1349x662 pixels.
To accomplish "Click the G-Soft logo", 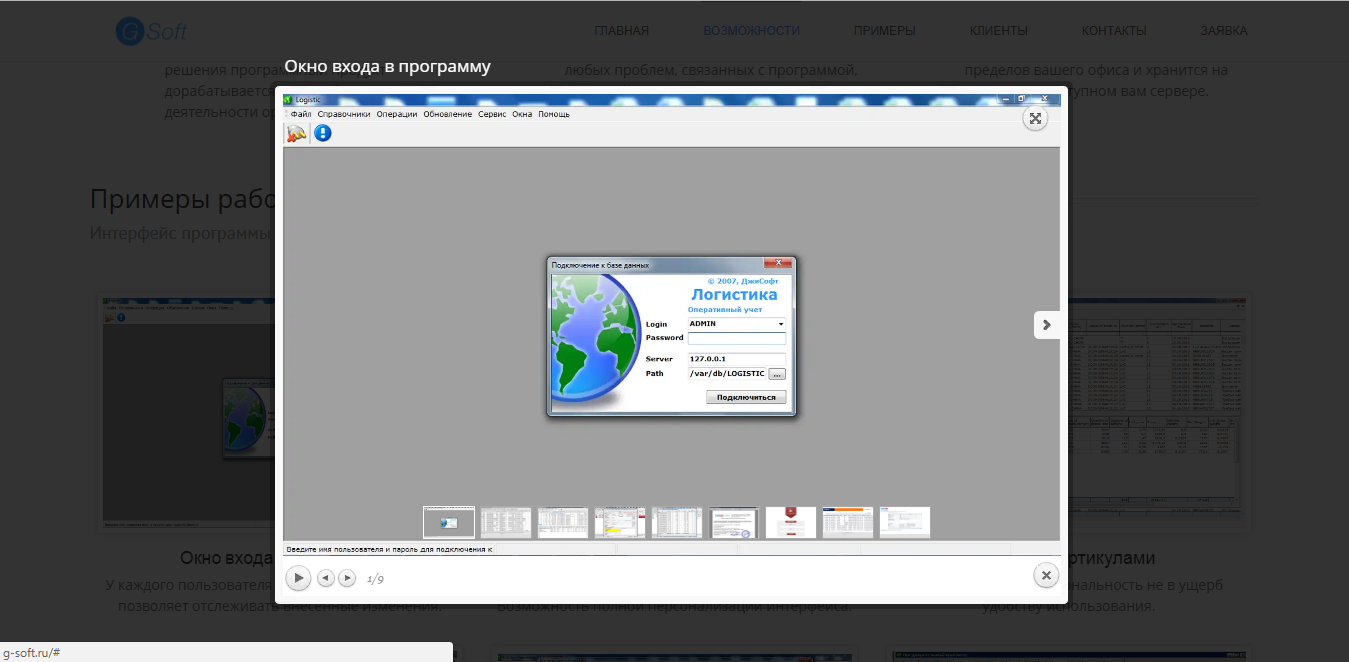I will (x=151, y=31).
